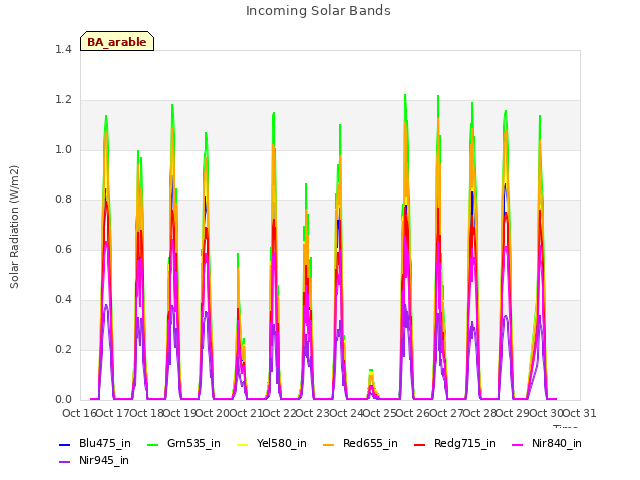Click the 1.2 y-axis tick label

point(63,100)
